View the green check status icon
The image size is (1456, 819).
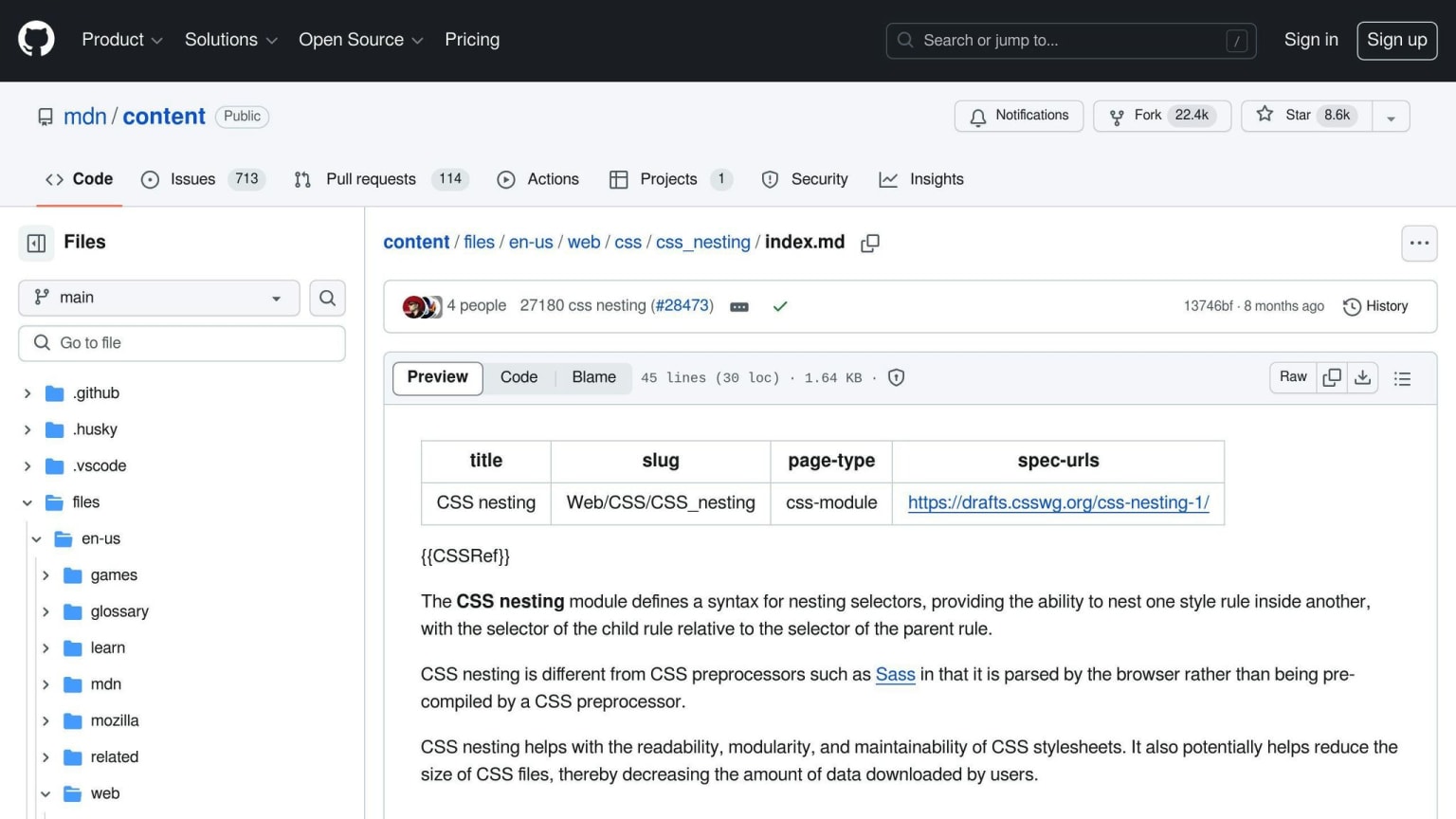click(x=780, y=306)
